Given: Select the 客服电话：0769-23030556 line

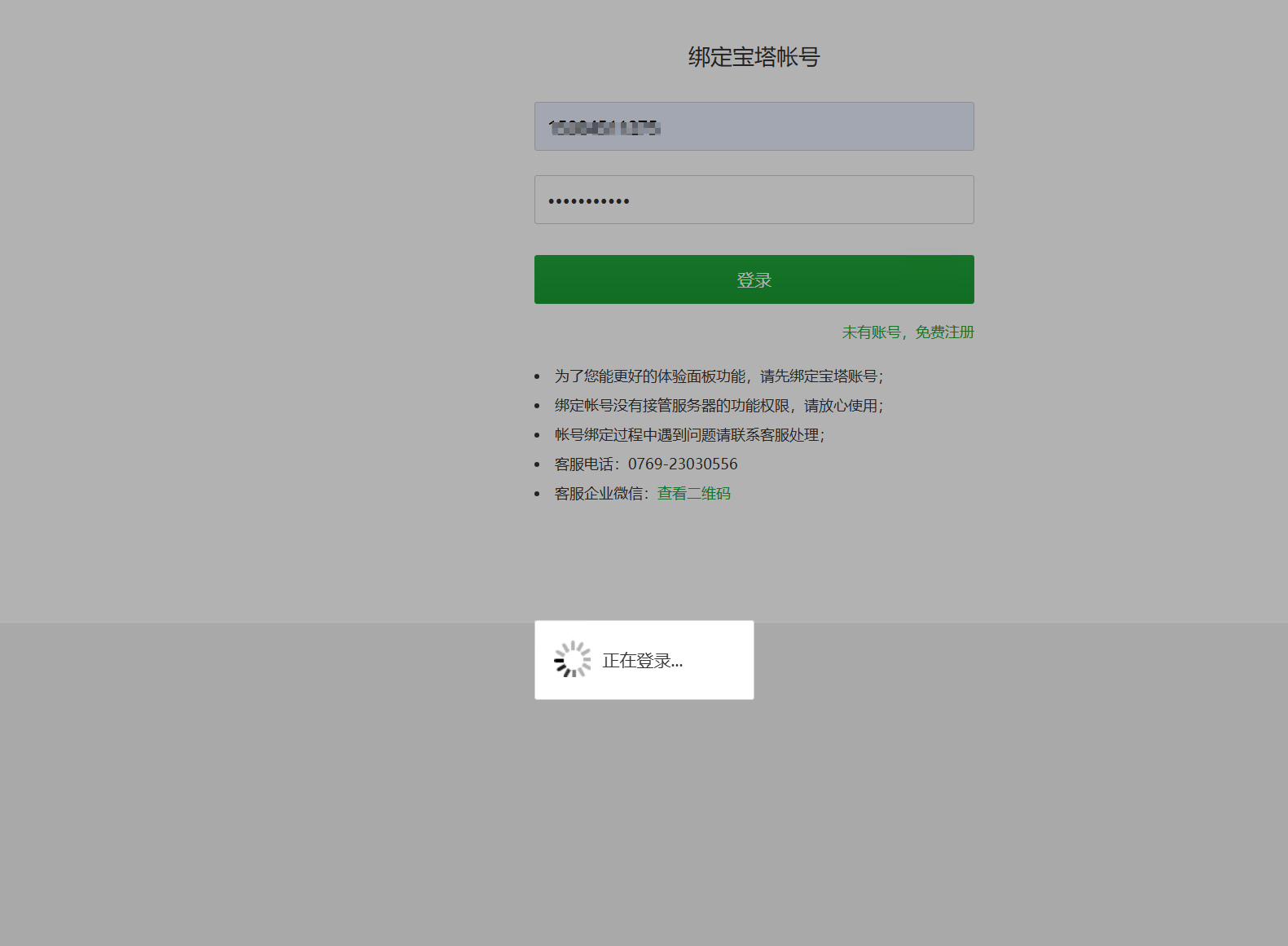Looking at the screenshot, I should click(x=646, y=464).
